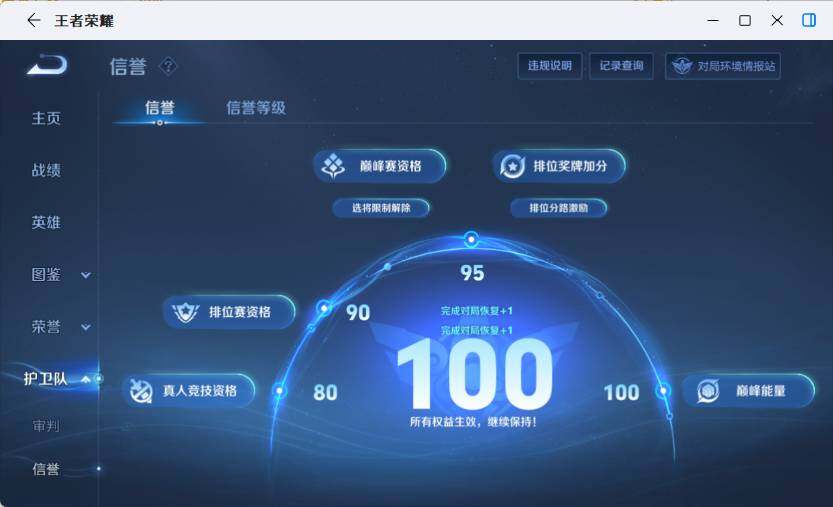Click the 80 threshold value

(x=325, y=393)
